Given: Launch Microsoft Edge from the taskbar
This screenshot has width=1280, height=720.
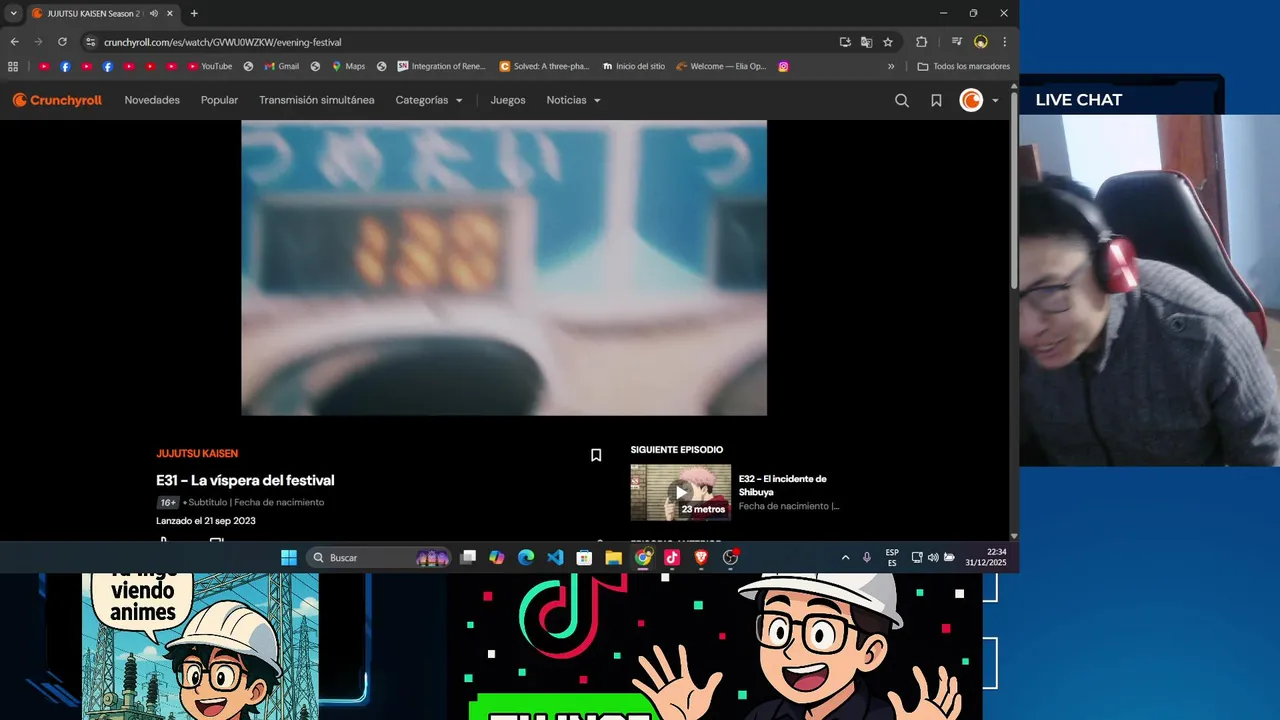Looking at the screenshot, I should coord(526,557).
